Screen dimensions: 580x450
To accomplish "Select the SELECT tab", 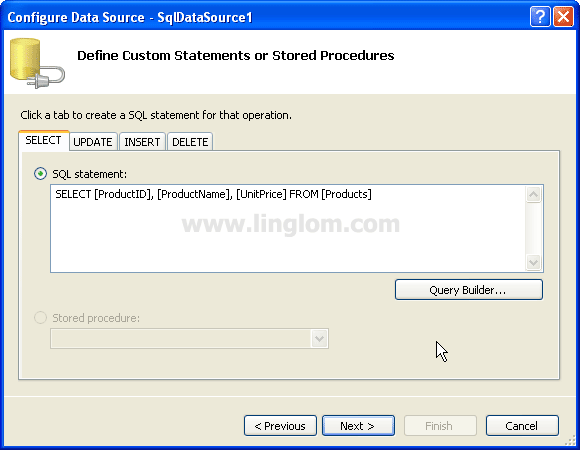I will click(x=43, y=141).
